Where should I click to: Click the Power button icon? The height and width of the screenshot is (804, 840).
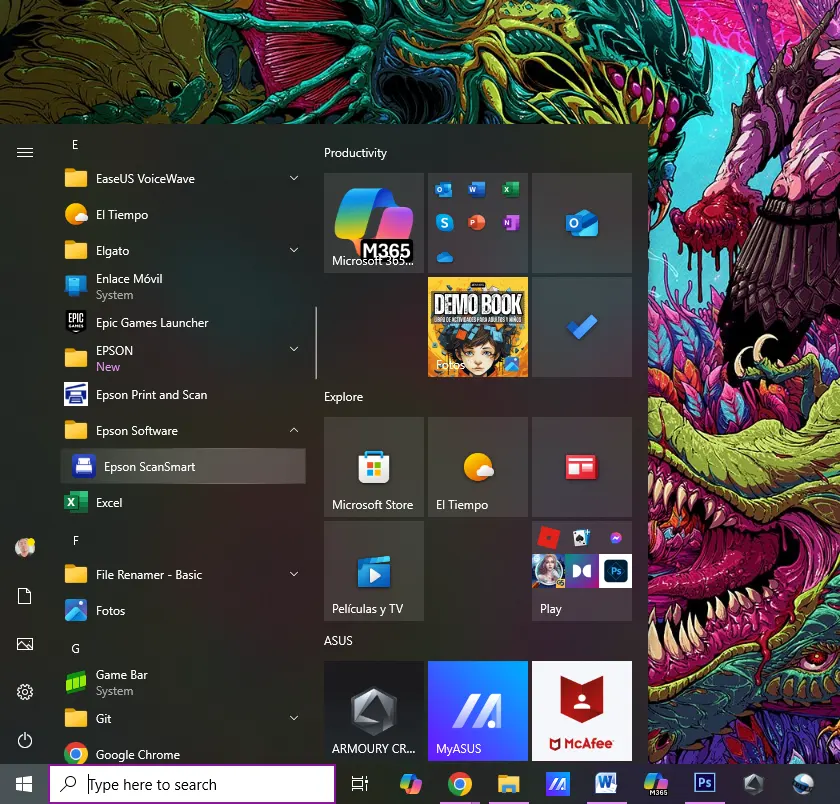click(x=25, y=740)
